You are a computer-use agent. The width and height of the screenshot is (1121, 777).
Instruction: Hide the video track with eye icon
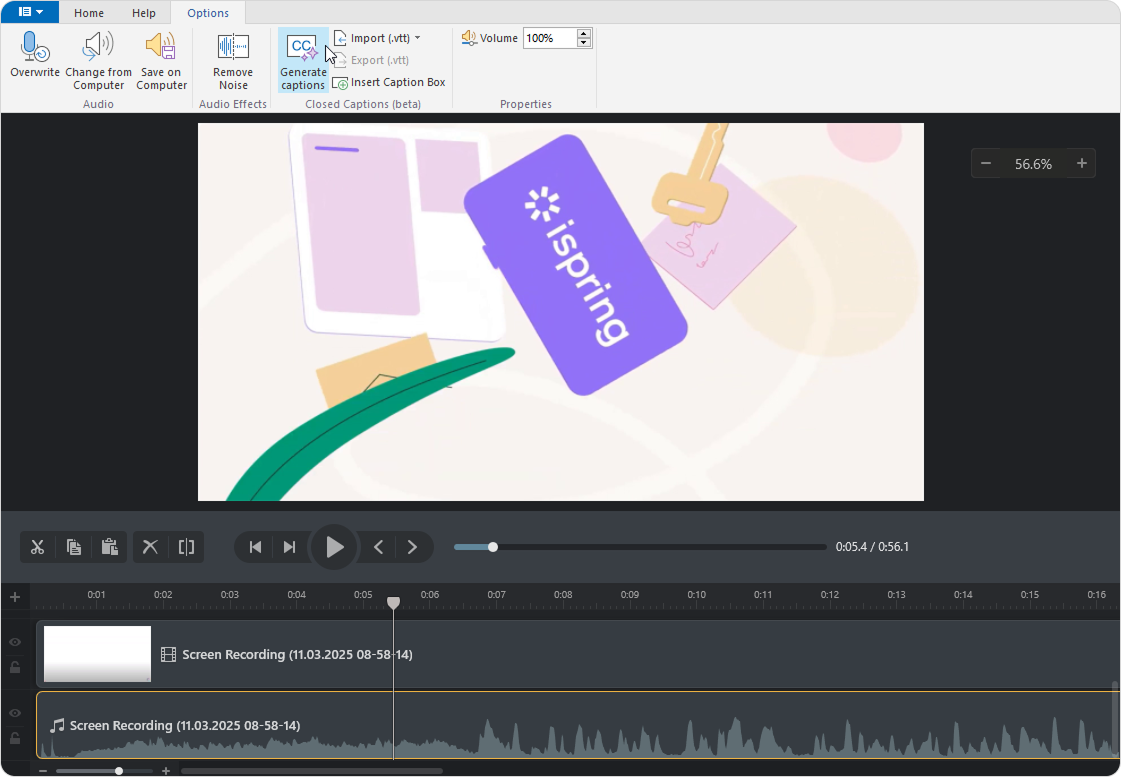tap(15, 642)
